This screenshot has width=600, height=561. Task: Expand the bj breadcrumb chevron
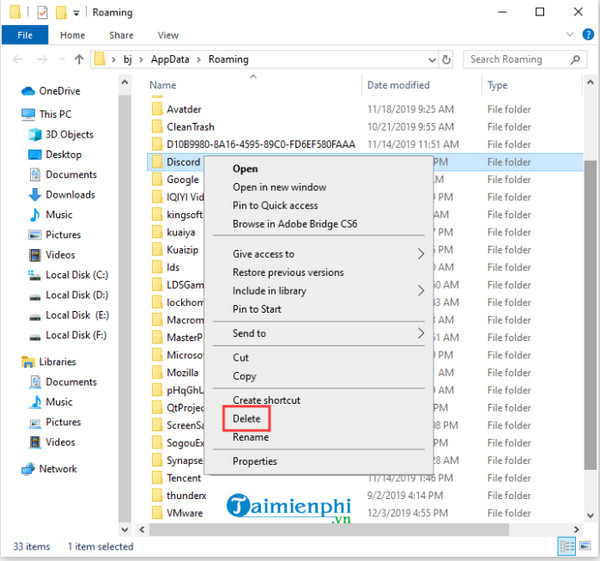click(141, 60)
